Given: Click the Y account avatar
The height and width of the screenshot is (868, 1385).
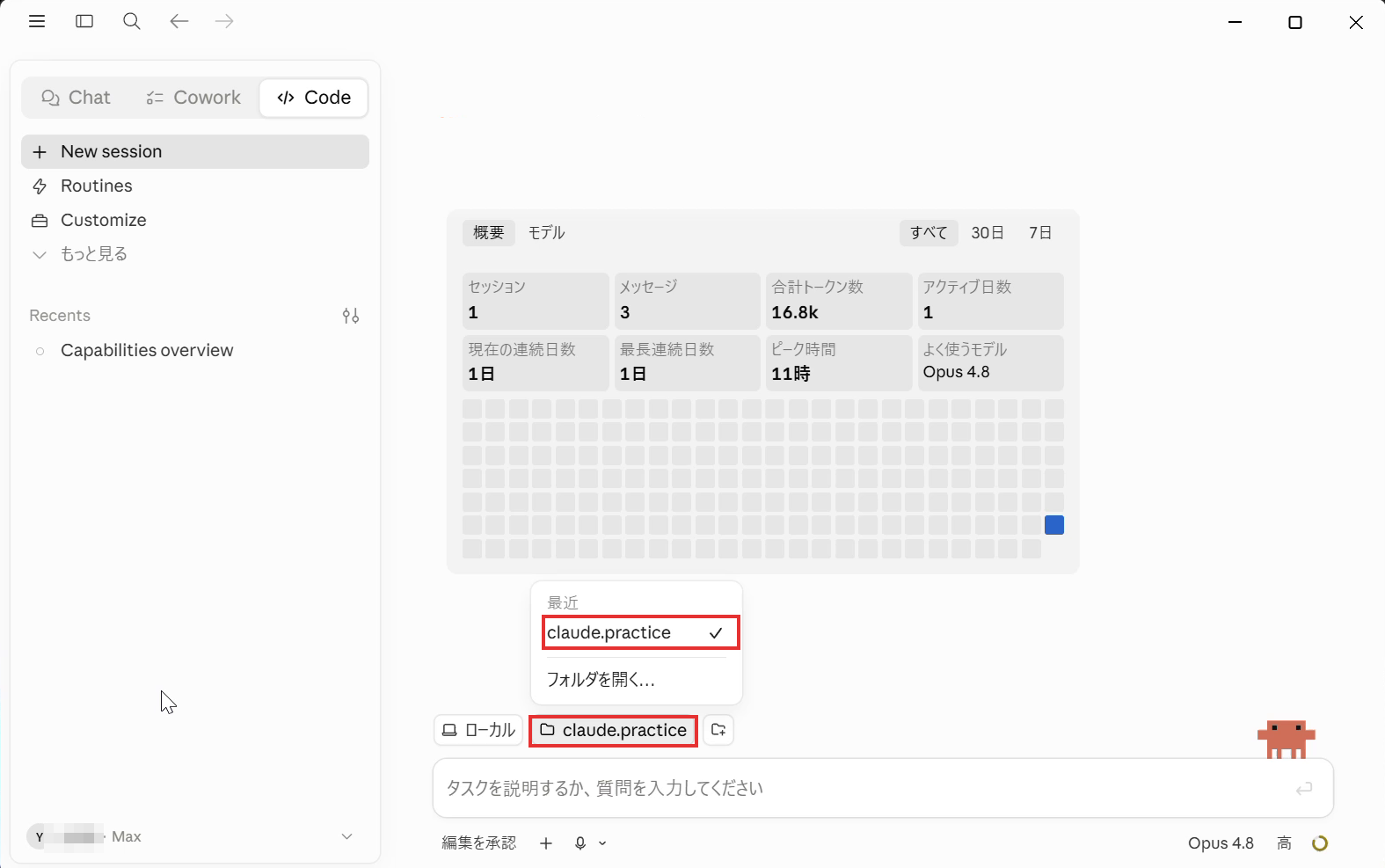Looking at the screenshot, I should 40,837.
